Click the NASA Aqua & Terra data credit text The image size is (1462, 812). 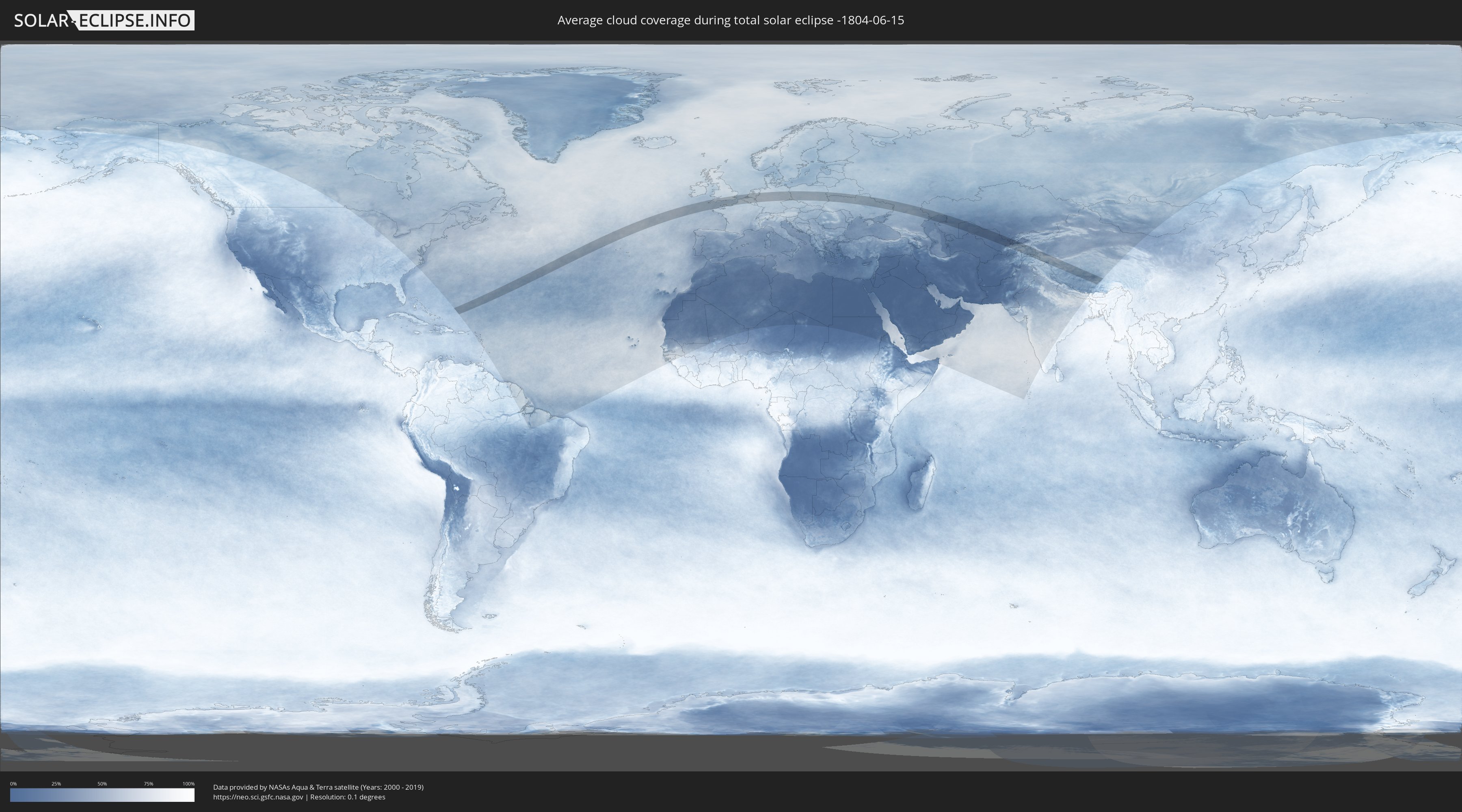pyautogui.click(x=318, y=787)
